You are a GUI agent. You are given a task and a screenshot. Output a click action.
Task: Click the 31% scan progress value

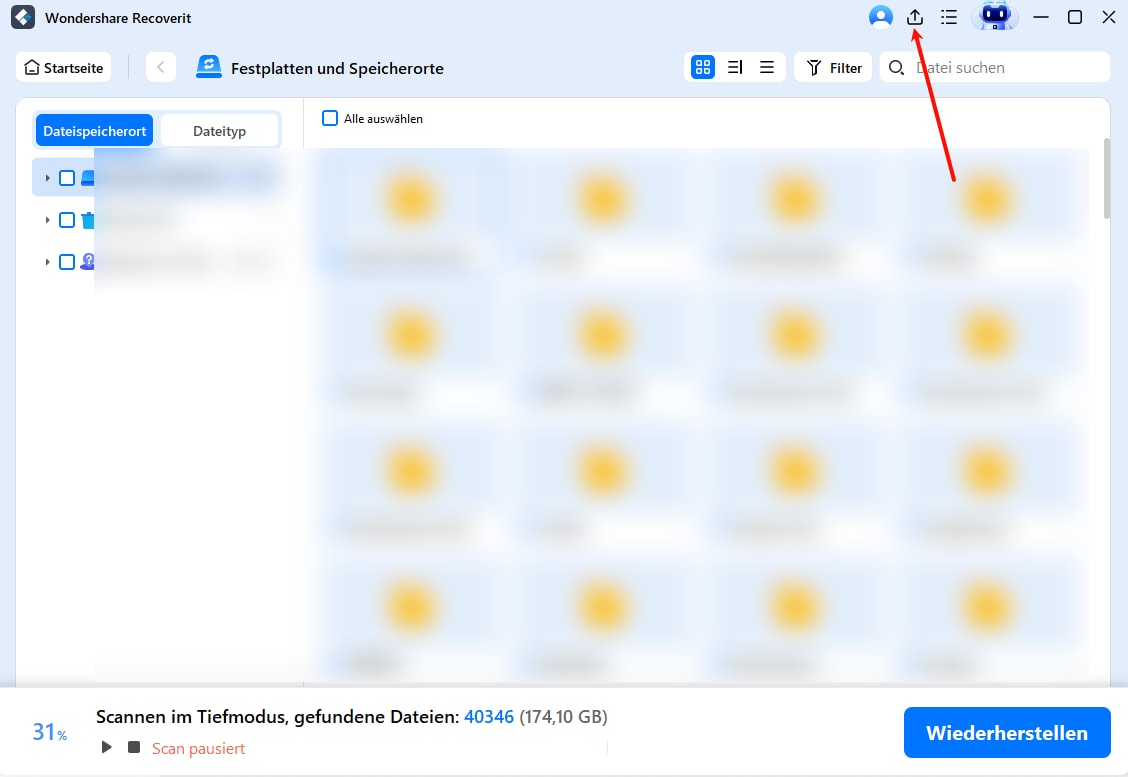pyautogui.click(x=50, y=732)
